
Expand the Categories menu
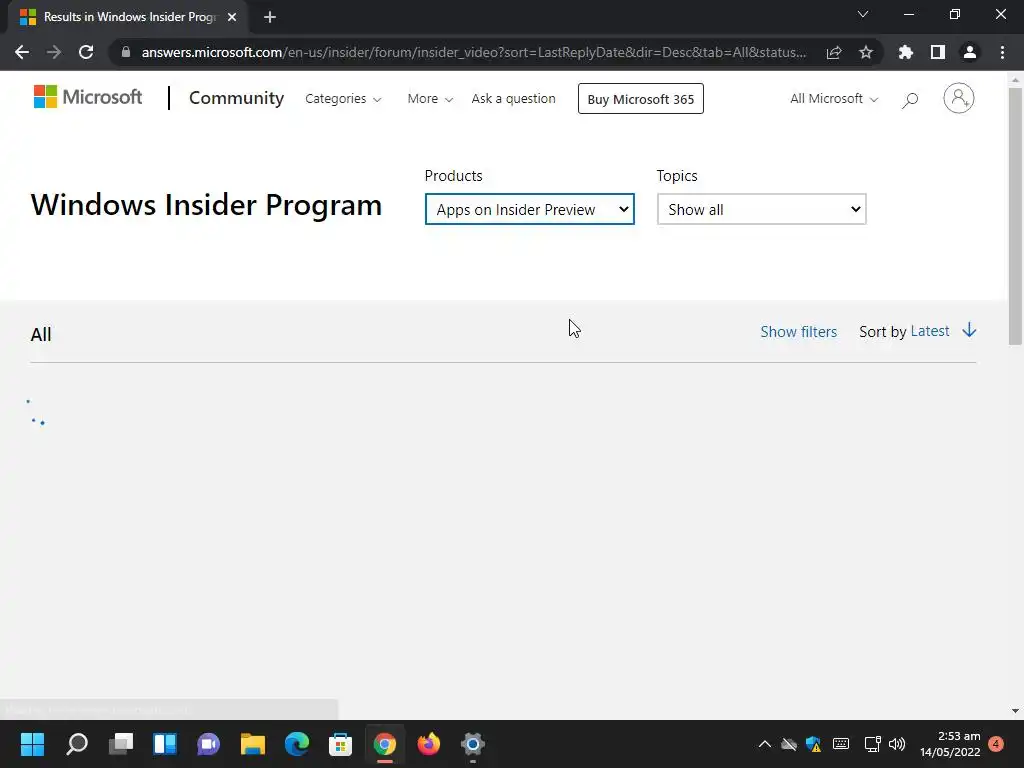(x=343, y=99)
